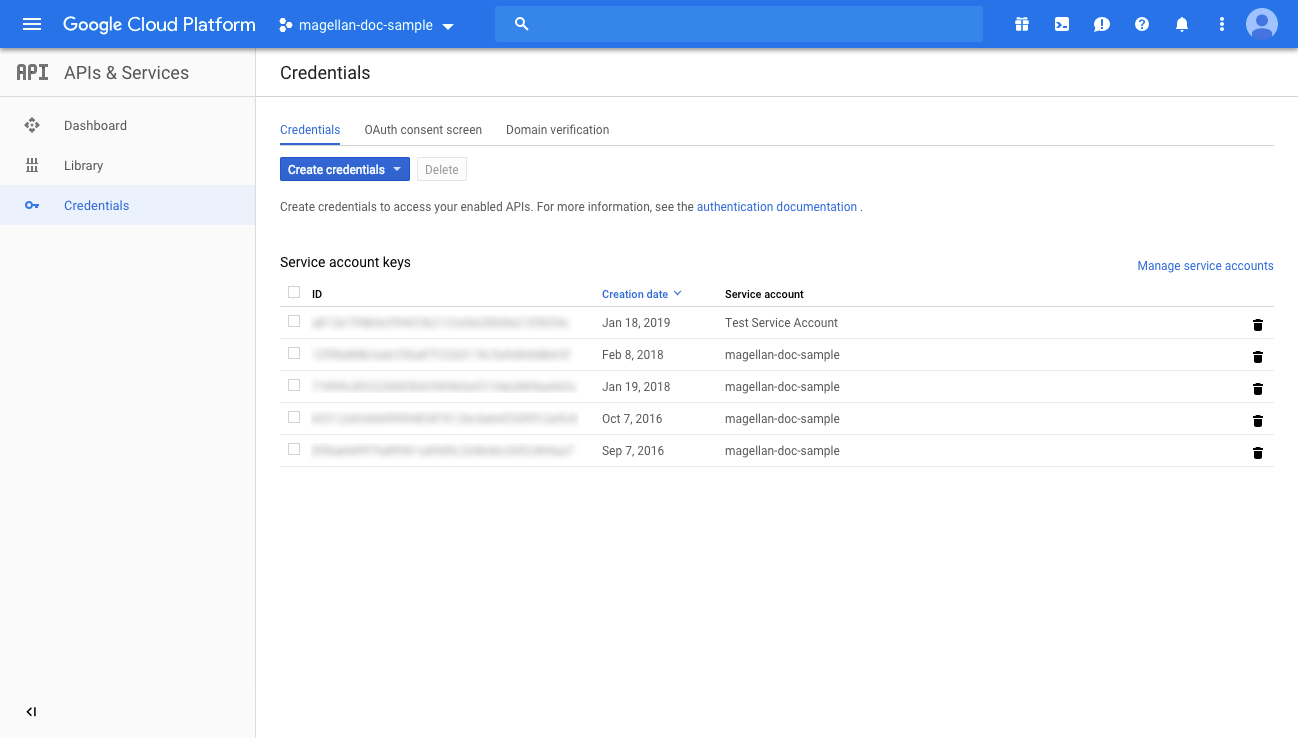1298x738 pixels.
Task: Click the Google Cloud Platform logo
Action: point(159,24)
